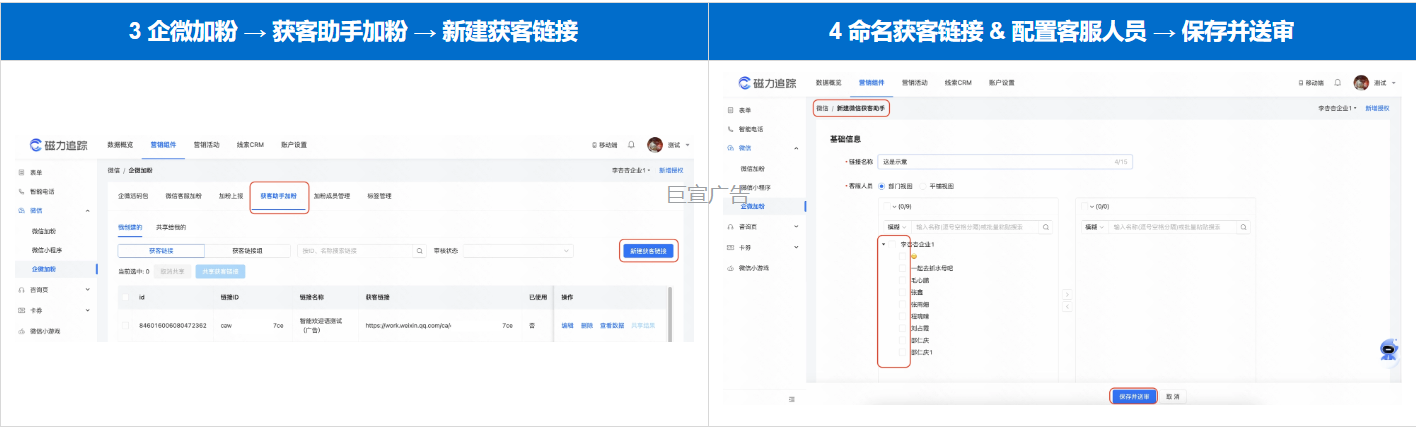Open notifications bell in right screenshot
Image resolution: width=1416 pixels, height=427 pixels.
(x=1338, y=83)
